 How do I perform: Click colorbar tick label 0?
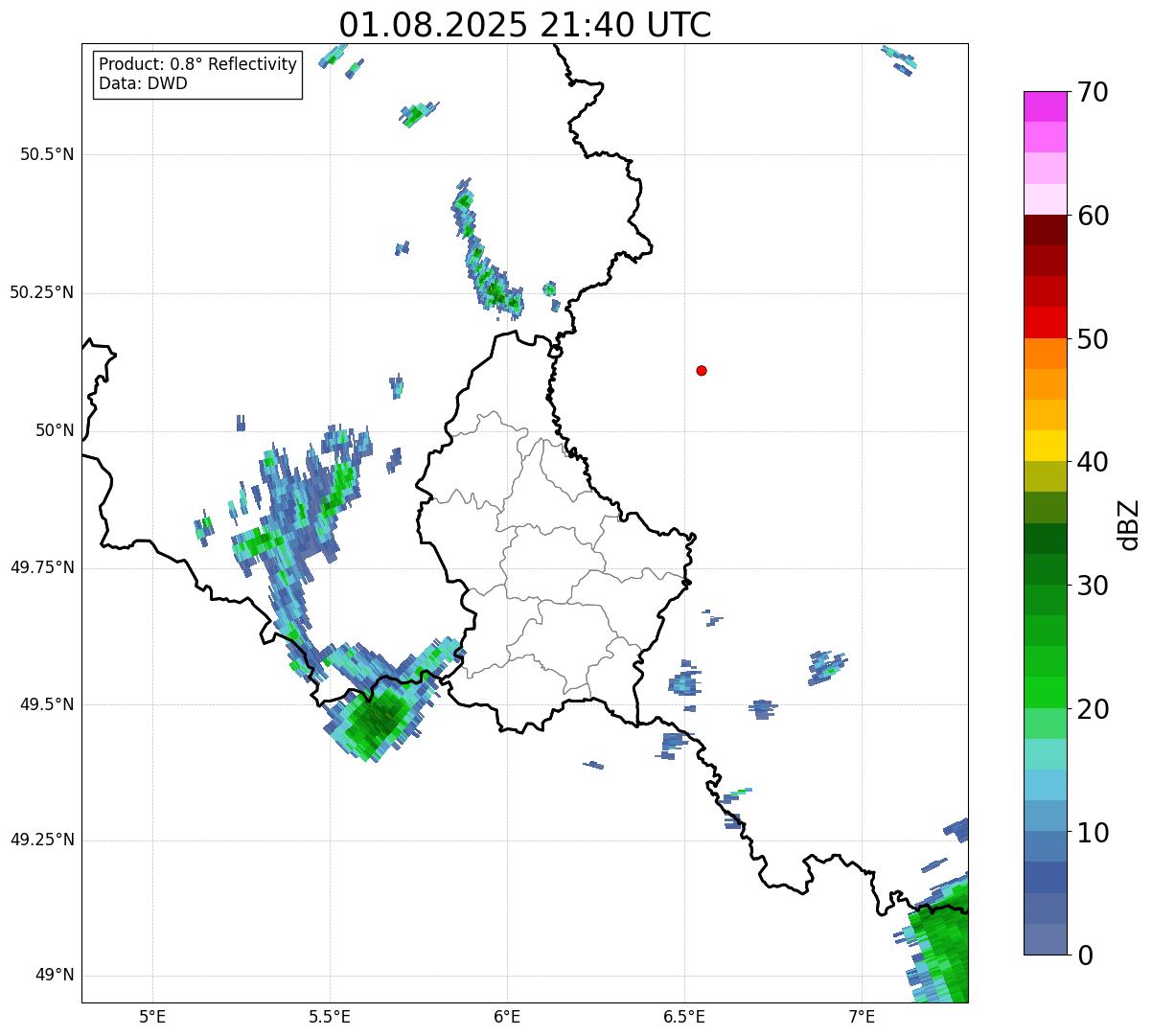pyautogui.click(x=1084, y=955)
